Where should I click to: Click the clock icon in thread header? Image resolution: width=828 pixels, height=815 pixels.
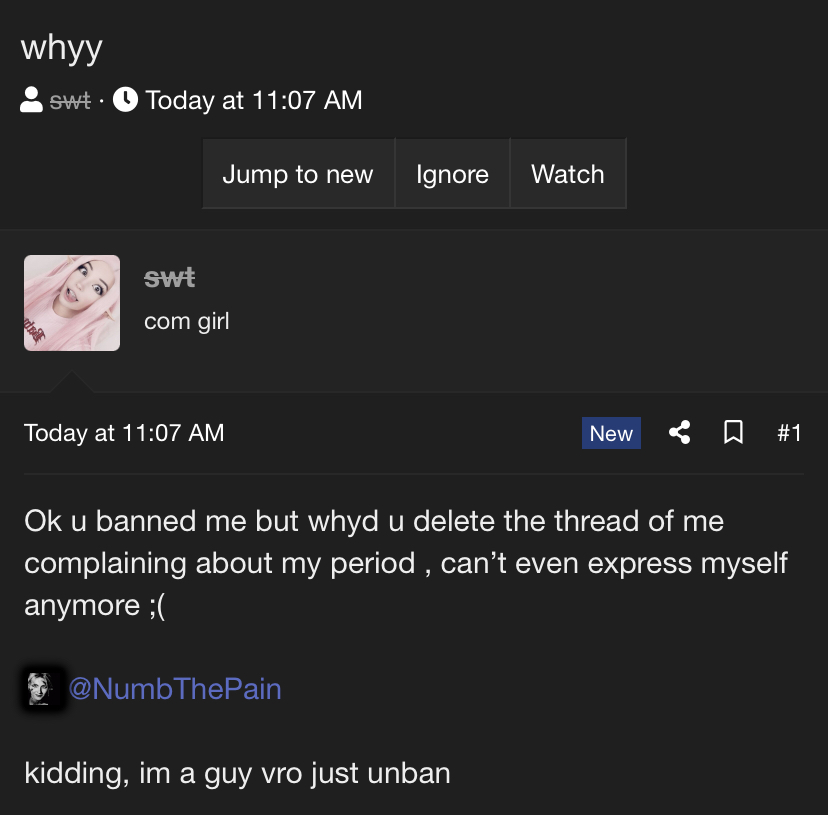[125, 99]
